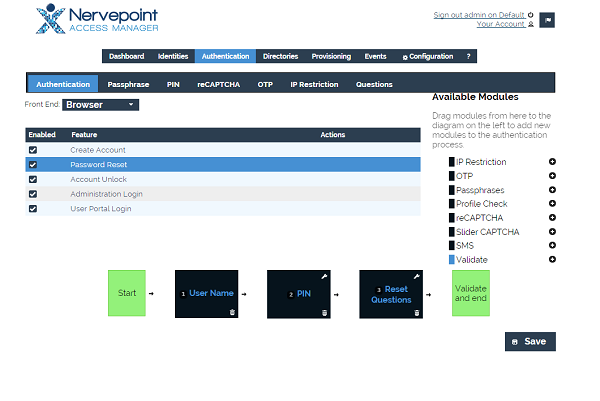Switch to the reCAPTCHA tab
Image resolution: width=600 pixels, height=401 pixels.
click(218, 85)
